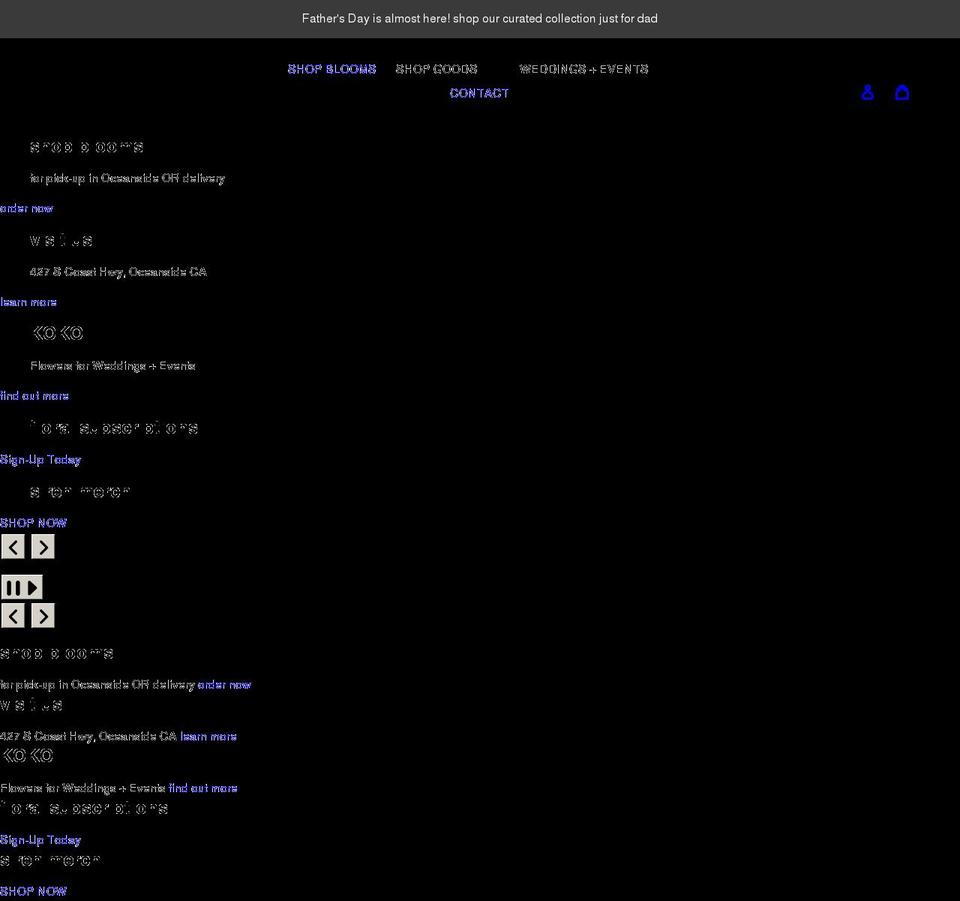Resume slideshow with the play control
The image size is (960, 901).
(31, 587)
